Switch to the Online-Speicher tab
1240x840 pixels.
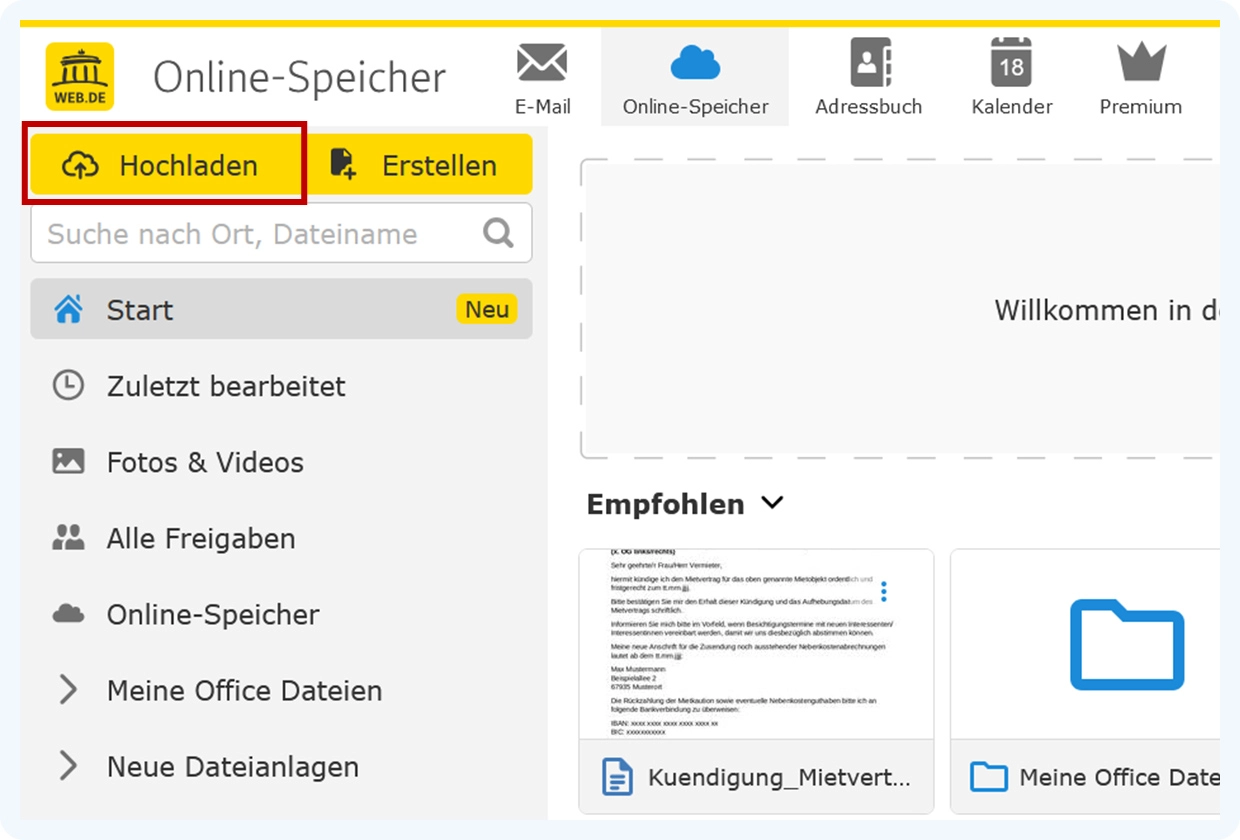(x=695, y=78)
